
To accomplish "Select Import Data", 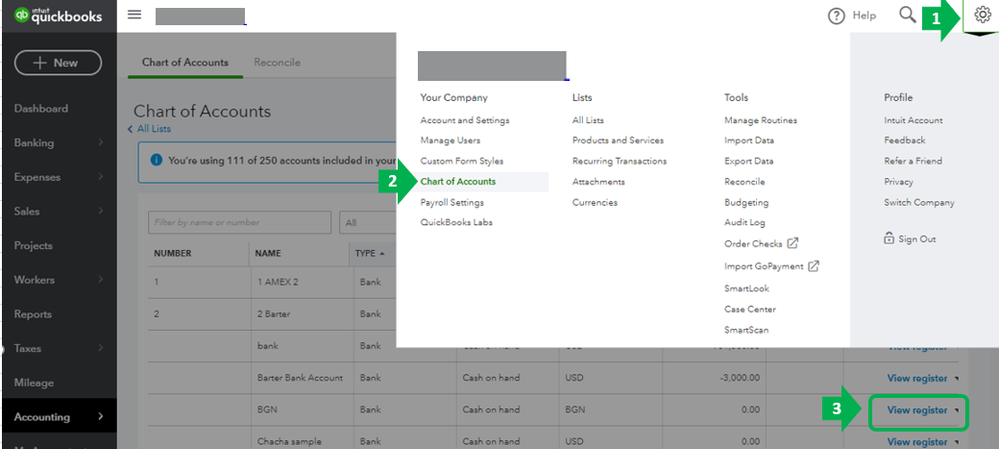I will click(749, 140).
